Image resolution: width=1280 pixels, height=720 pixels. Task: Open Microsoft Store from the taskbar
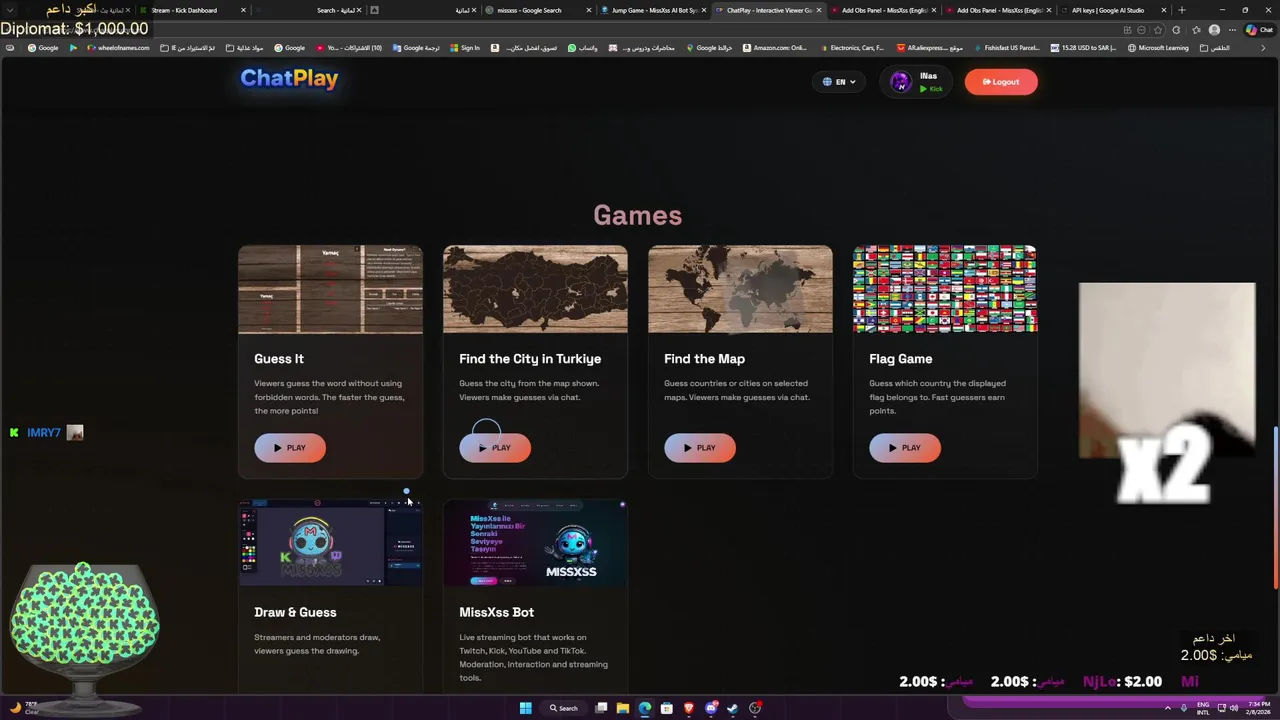[x=667, y=708]
